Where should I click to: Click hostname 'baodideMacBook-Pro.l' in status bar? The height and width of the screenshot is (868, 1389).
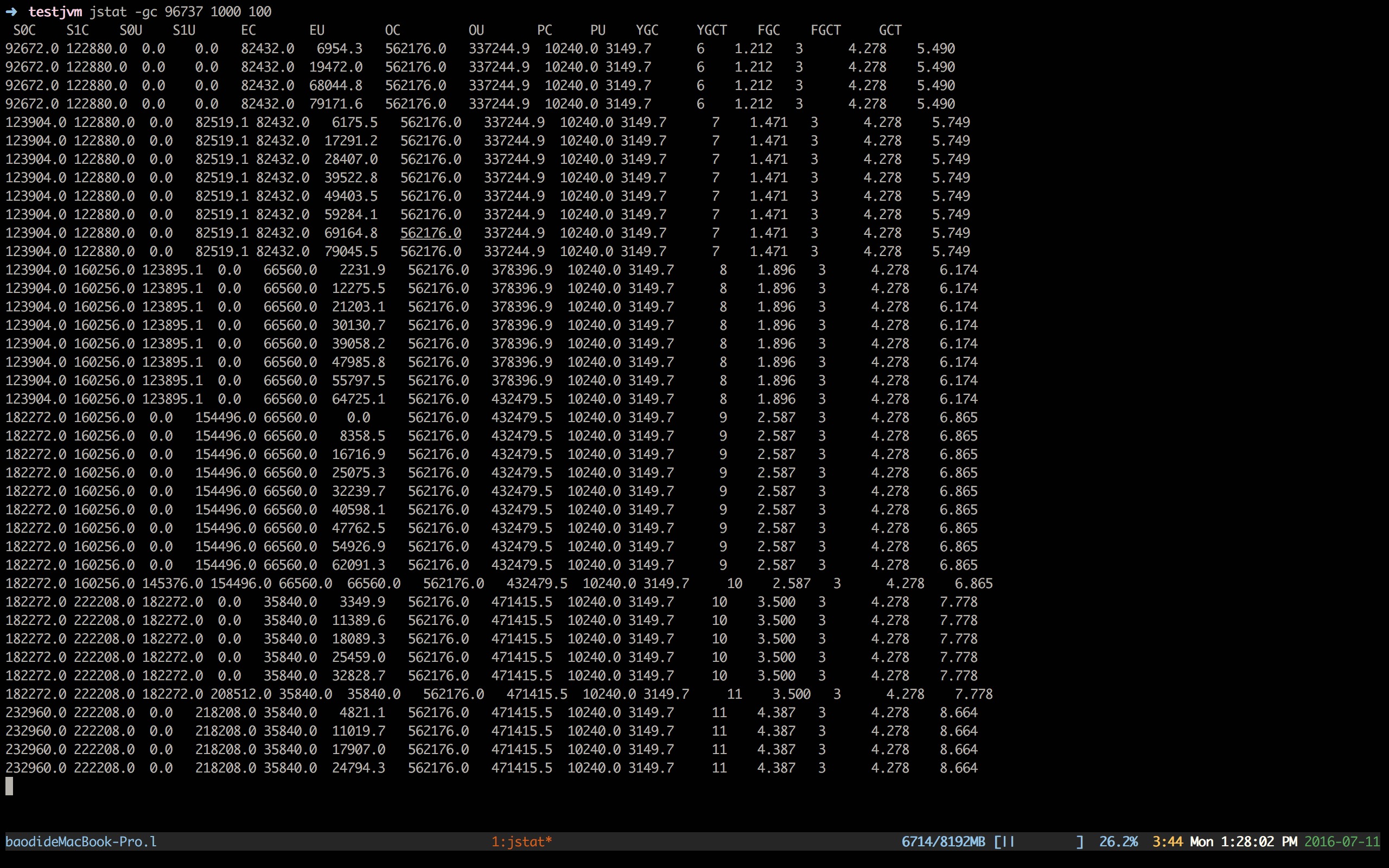pyautogui.click(x=81, y=841)
